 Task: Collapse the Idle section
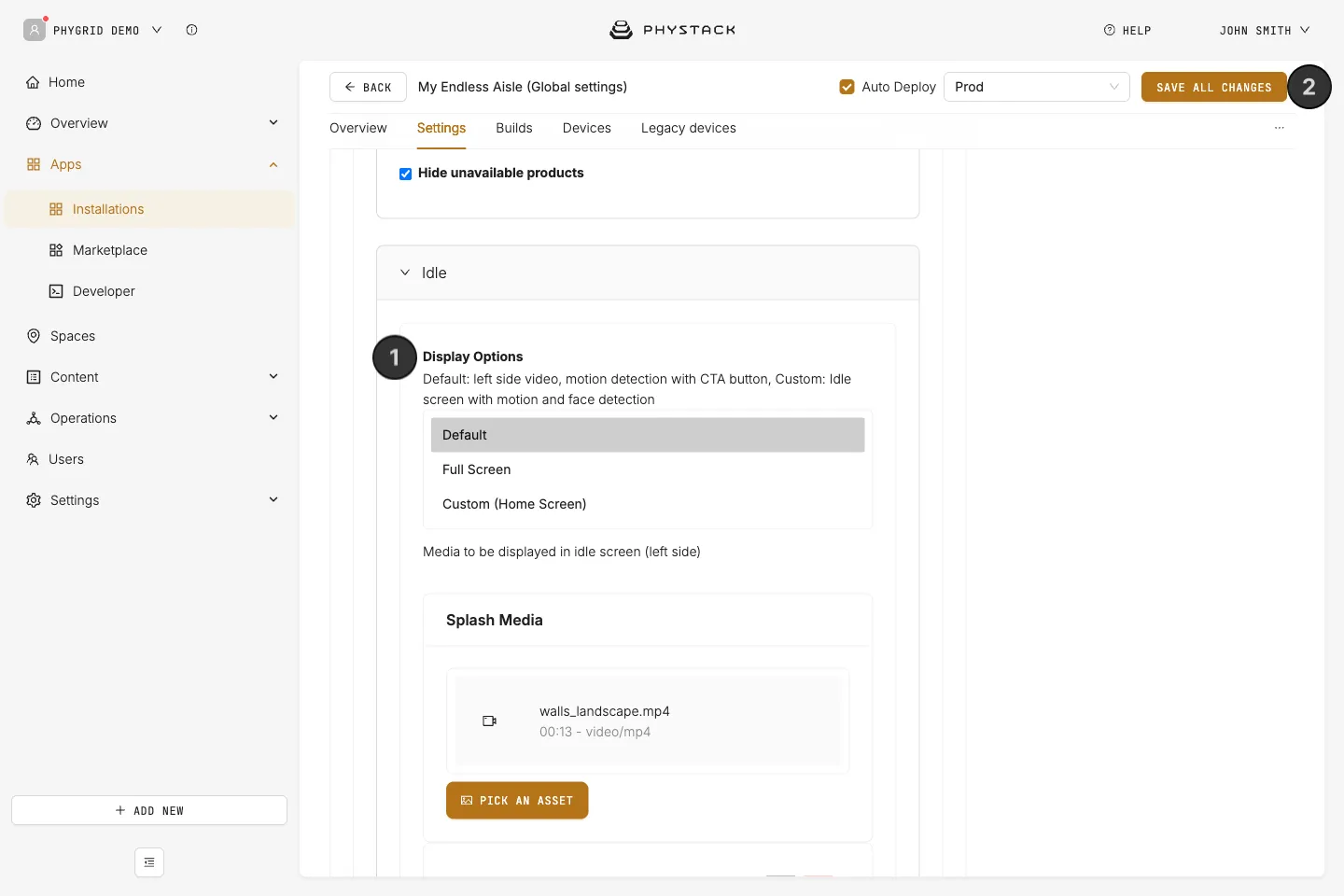coord(405,273)
